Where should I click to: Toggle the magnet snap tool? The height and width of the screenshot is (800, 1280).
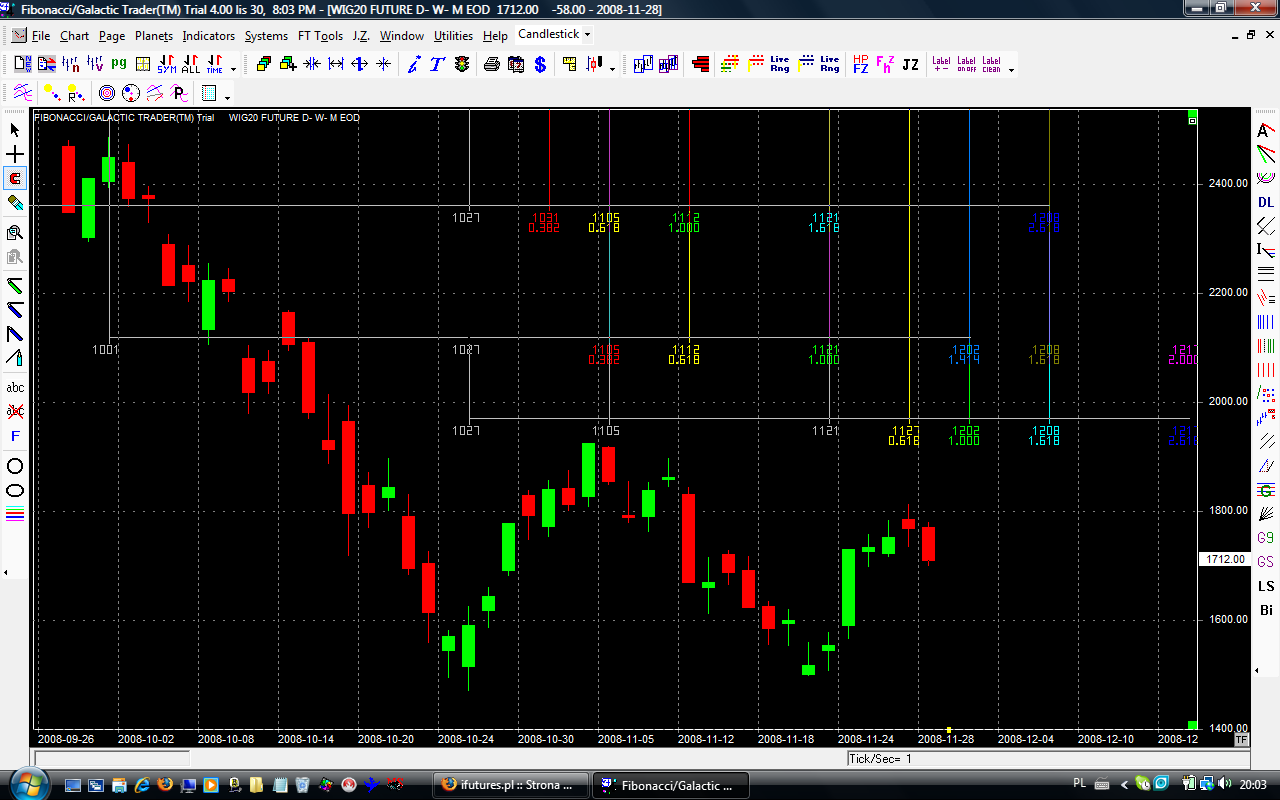pyautogui.click(x=15, y=179)
